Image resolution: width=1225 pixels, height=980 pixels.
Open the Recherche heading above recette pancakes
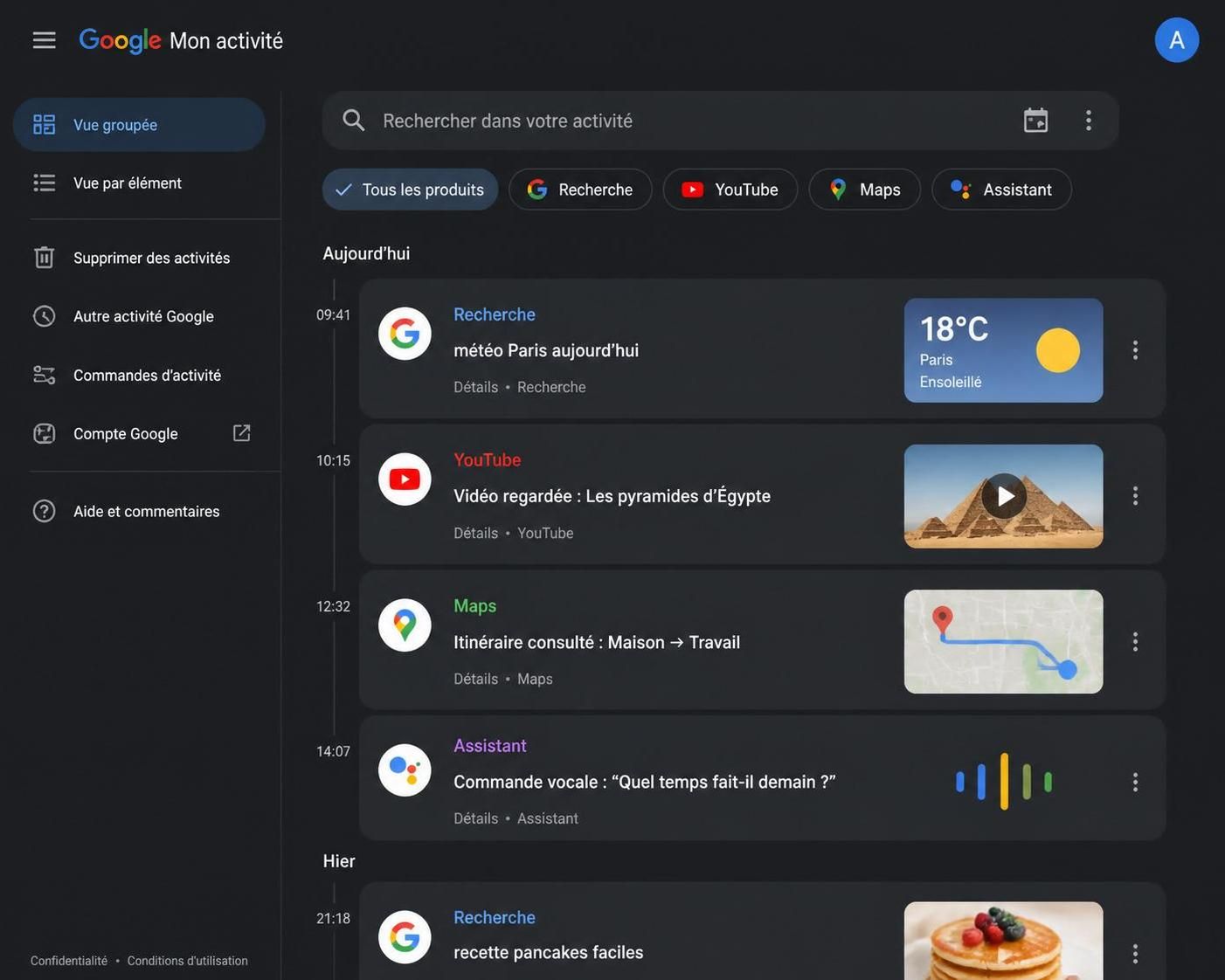(x=495, y=918)
